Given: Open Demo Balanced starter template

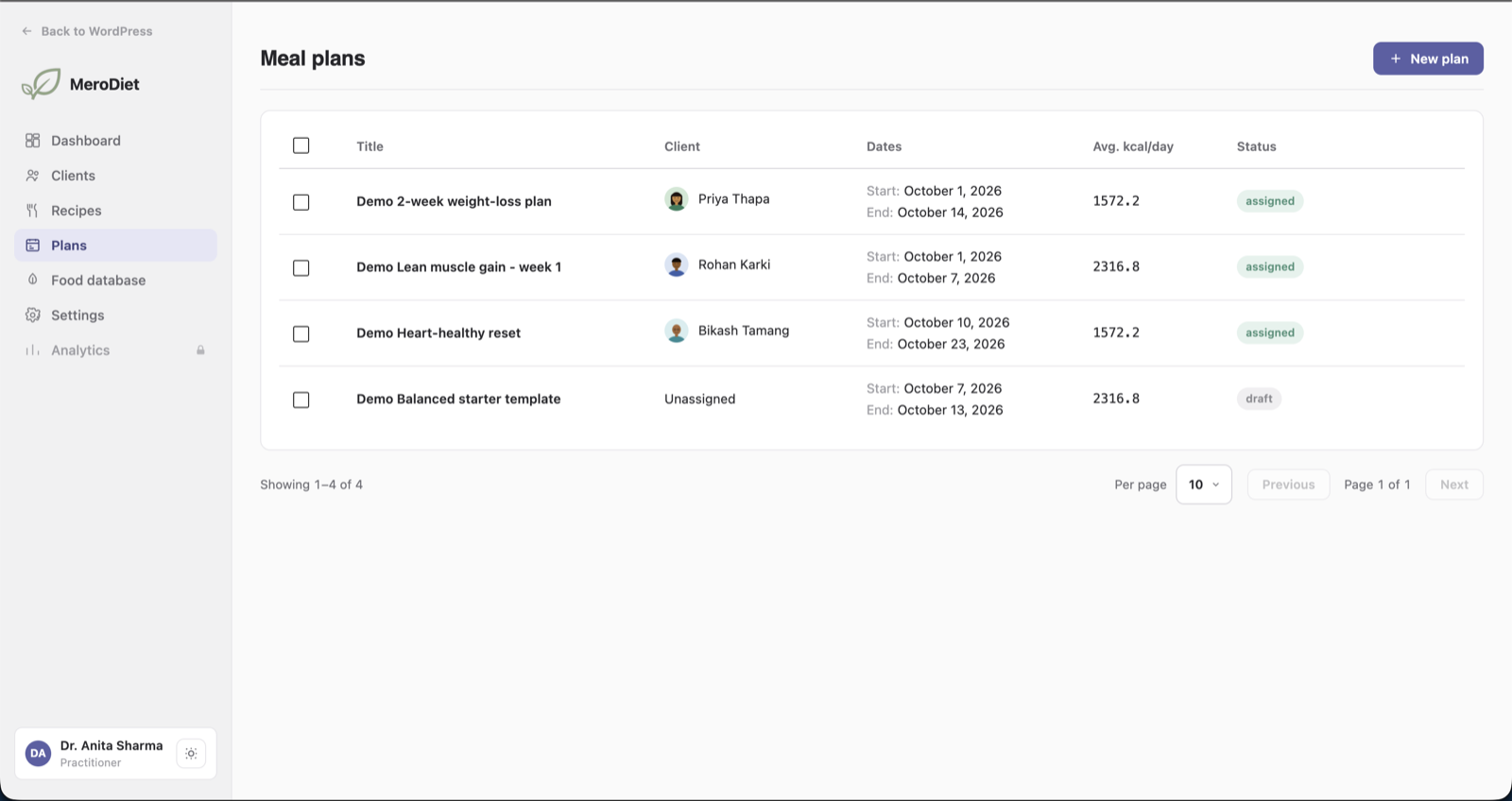Looking at the screenshot, I should (458, 400).
